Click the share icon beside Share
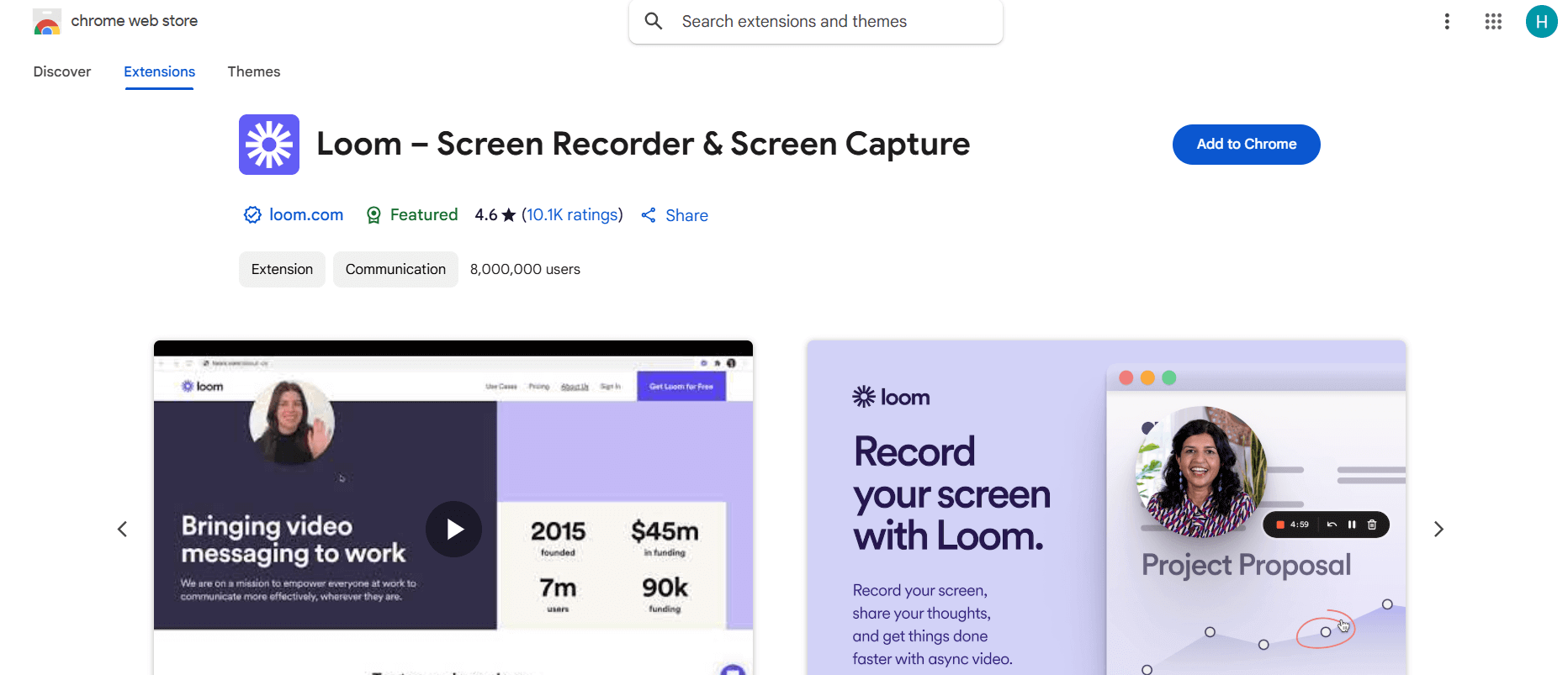The image size is (1568, 675). [649, 215]
